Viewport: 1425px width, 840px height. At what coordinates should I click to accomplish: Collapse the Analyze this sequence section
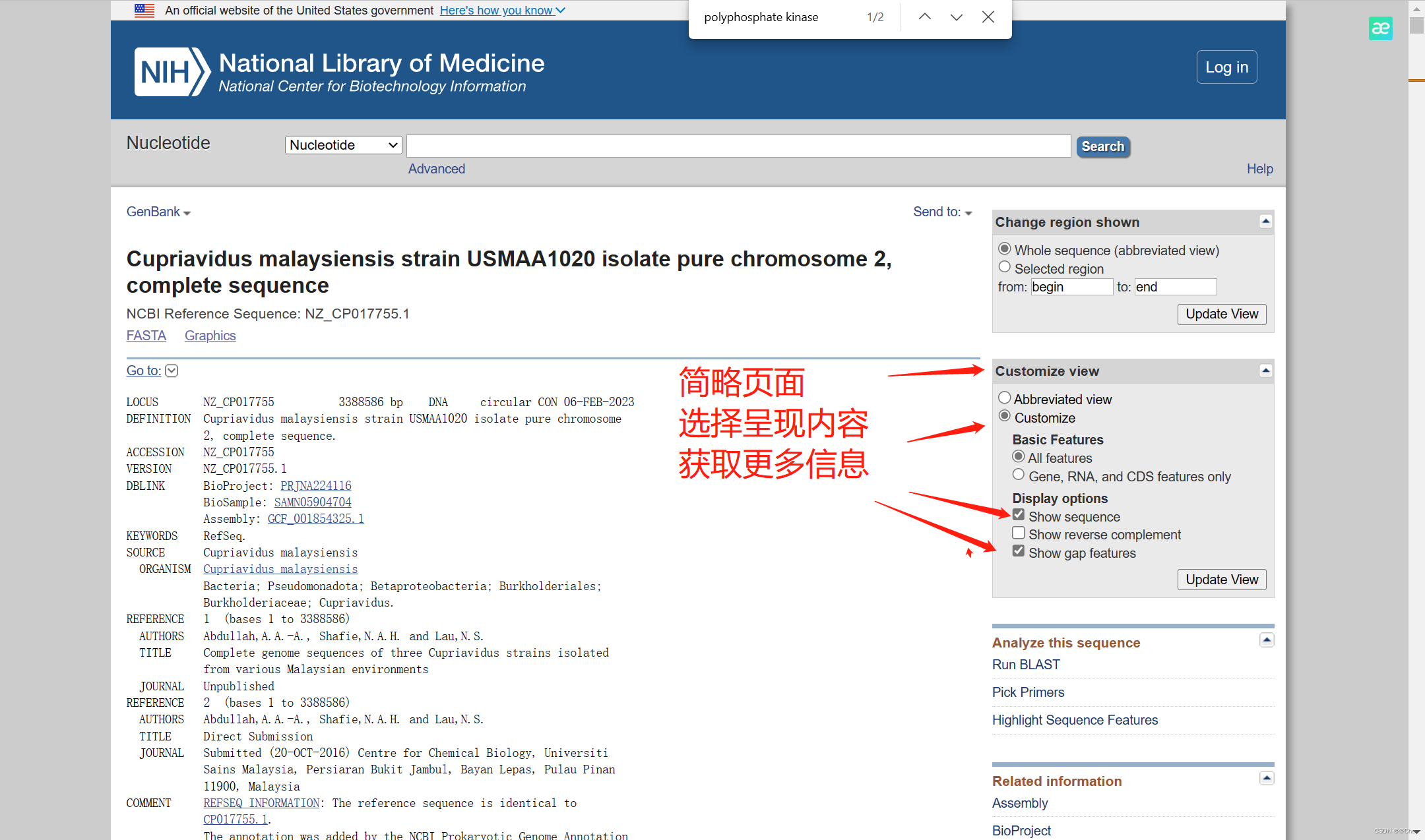point(1266,640)
